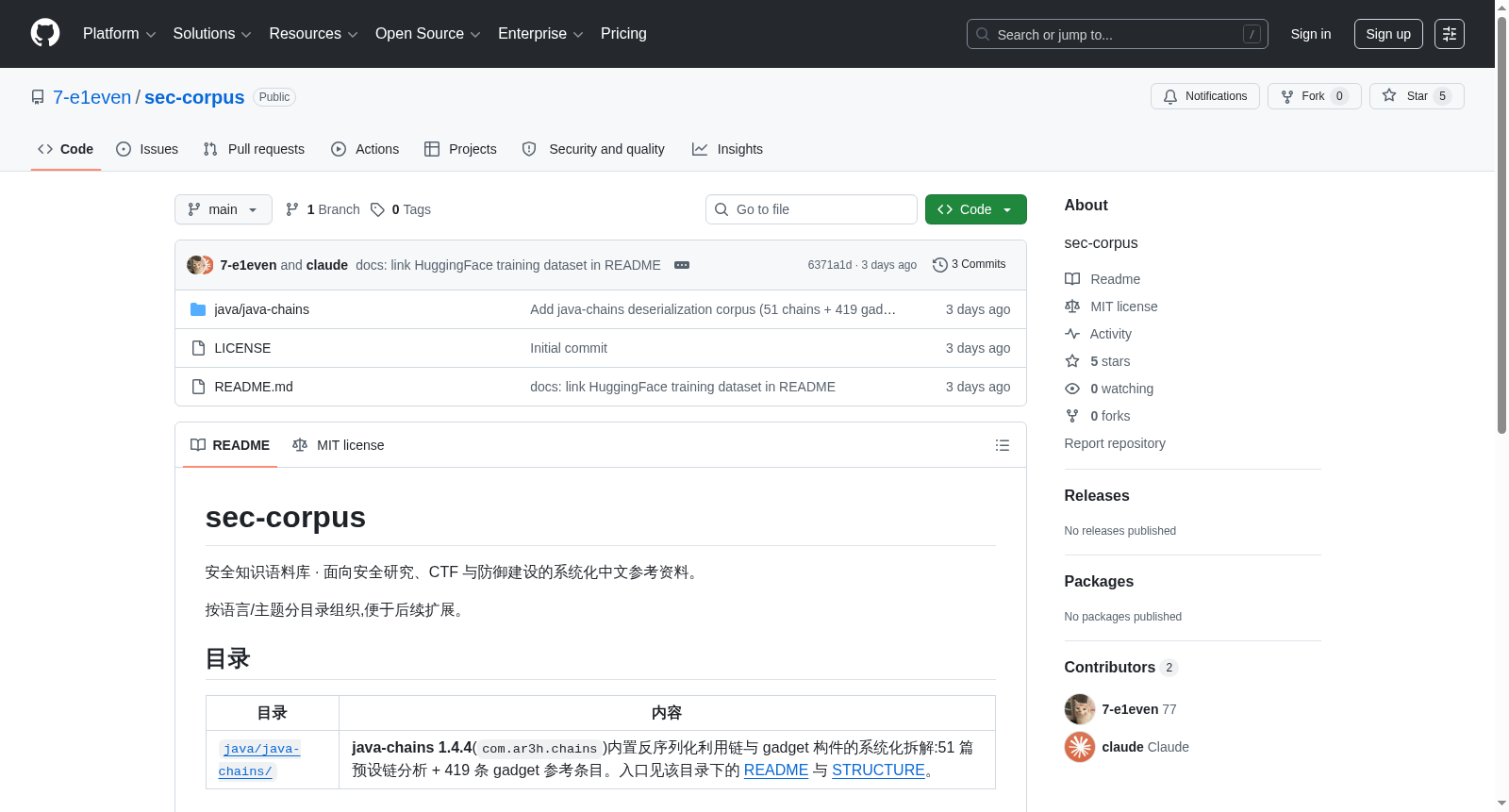Click the README.md file icon
This screenshot has width=1509, height=812.
(x=198, y=387)
